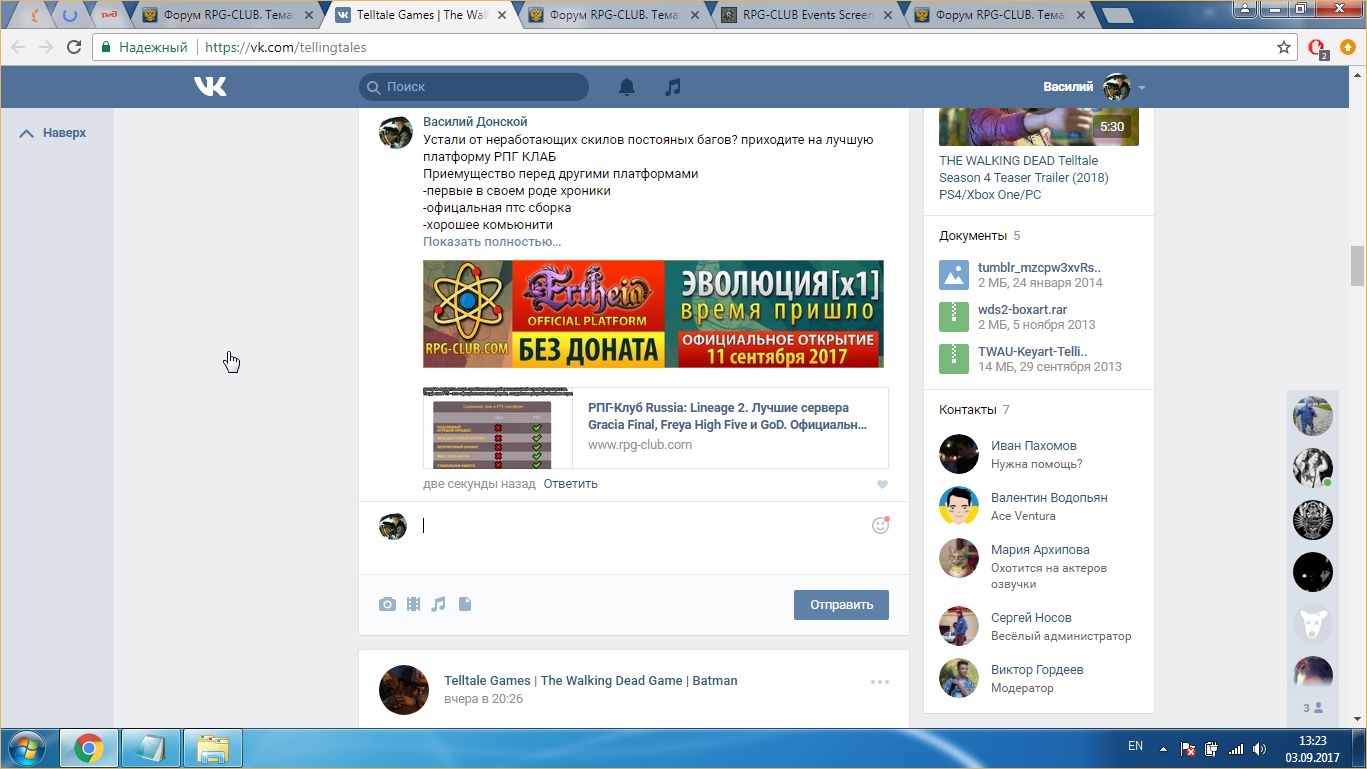1367x769 pixels.
Task: Like the comment with the heart icon
Action: pos(882,485)
